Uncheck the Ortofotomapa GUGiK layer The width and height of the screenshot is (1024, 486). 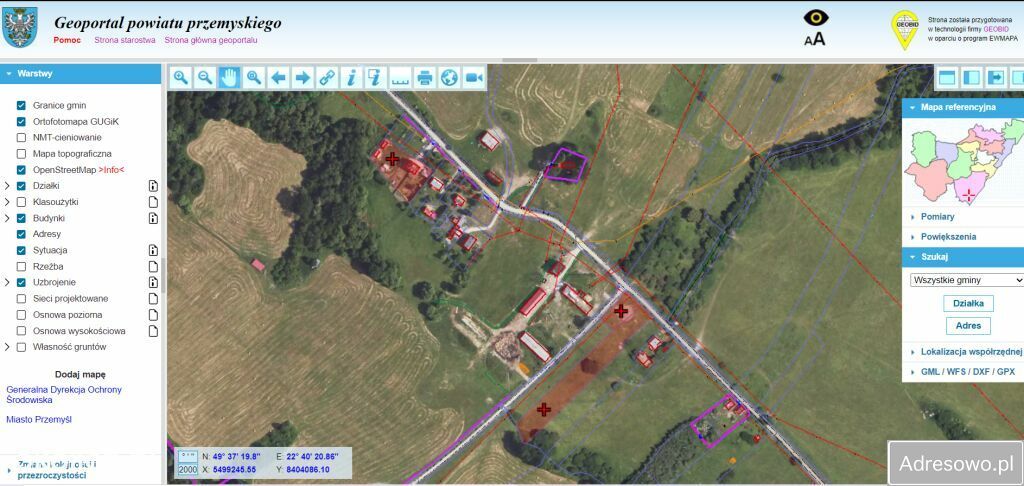click(x=21, y=122)
